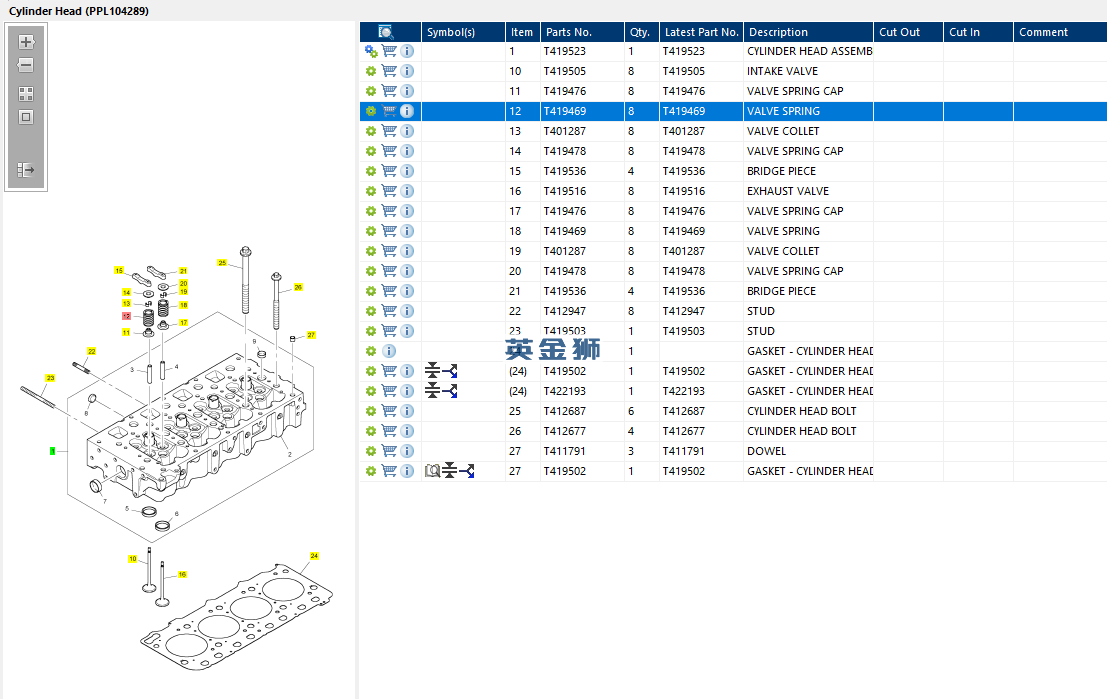Click the single square fit-view icon
This screenshot has width=1107, height=699.
26,117
